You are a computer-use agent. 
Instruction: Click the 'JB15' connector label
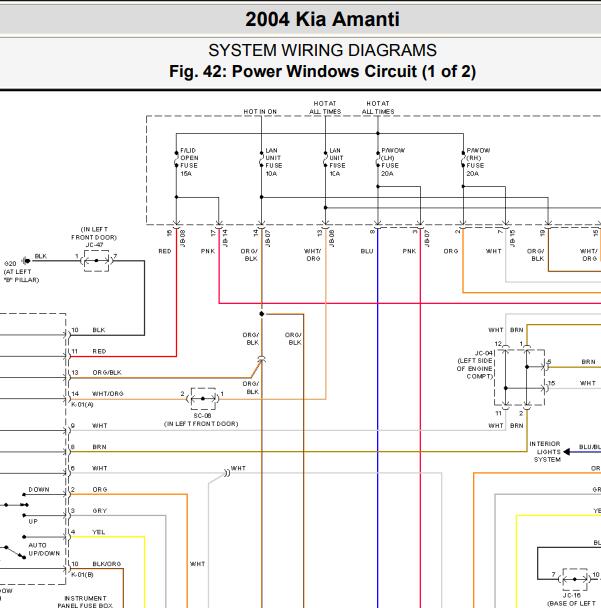512,238
